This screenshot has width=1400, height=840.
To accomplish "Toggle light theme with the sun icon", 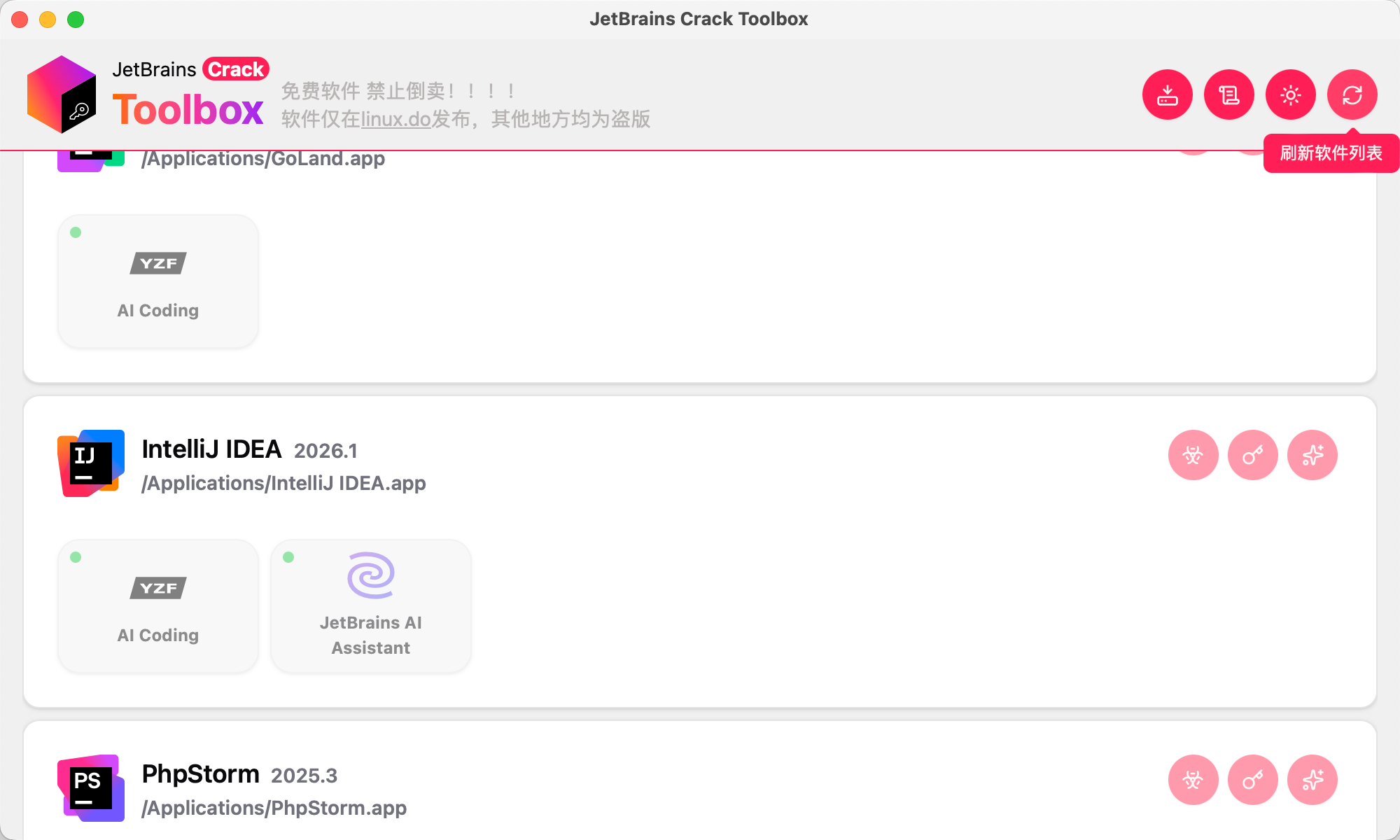I will pos(1290,94).
